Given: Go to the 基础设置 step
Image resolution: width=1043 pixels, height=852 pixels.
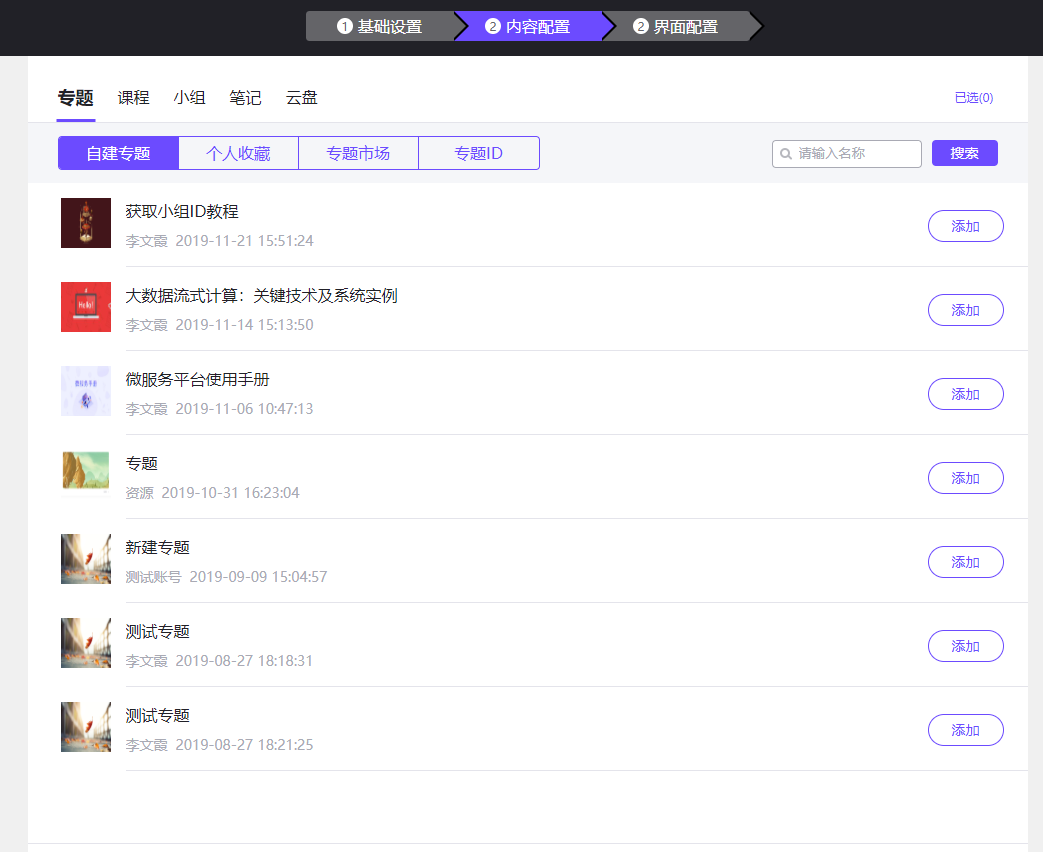Looking at the screenshot, I should point(380,27).
